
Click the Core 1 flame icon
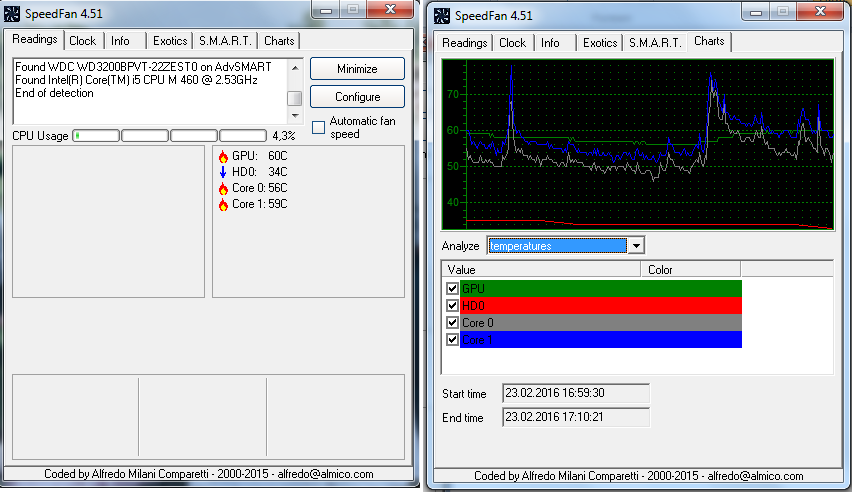[223, 205]
